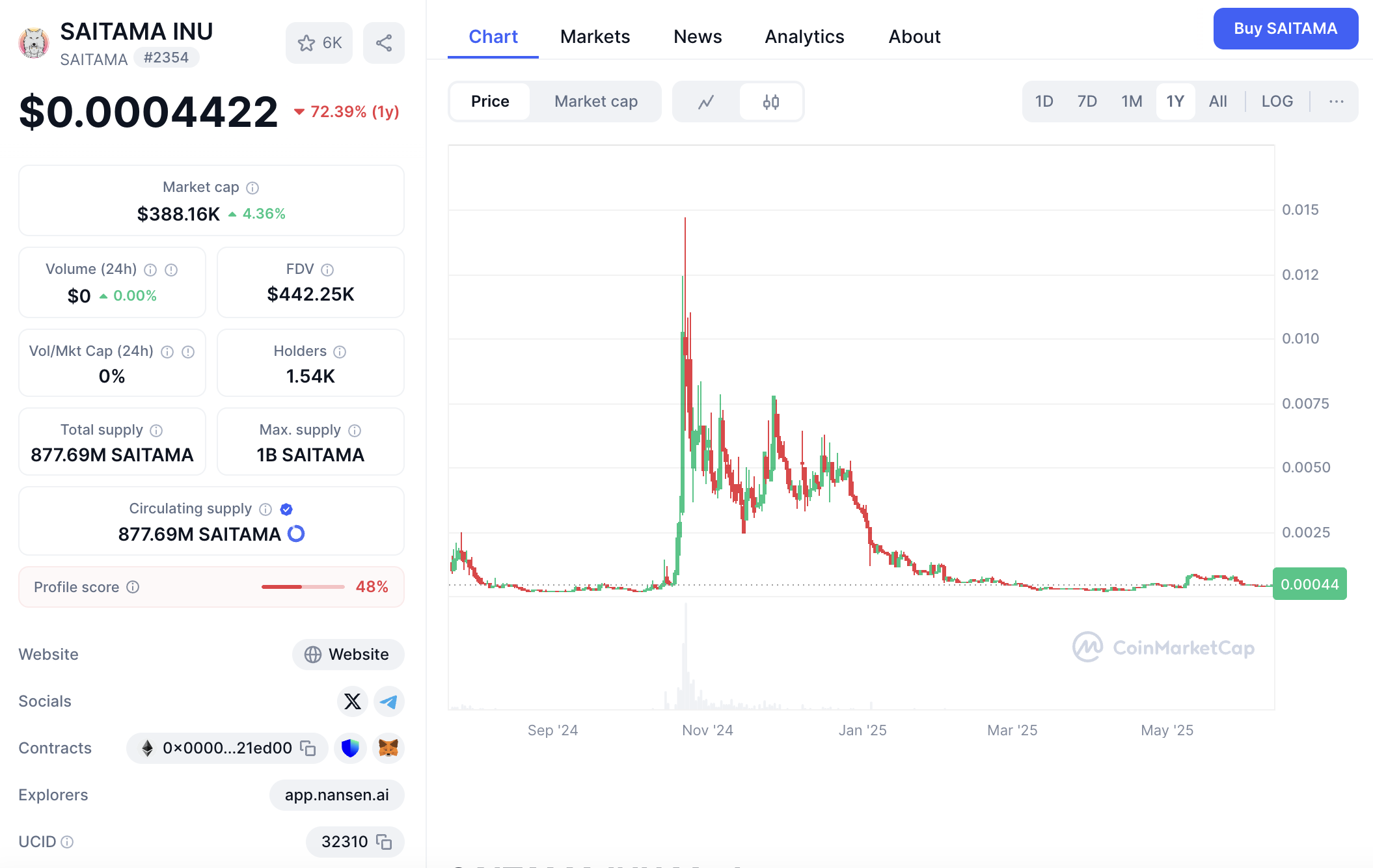Click the 72.39% (1y) price change
The width and height of the screenshot is (1373, 868).
coord(346,112)
